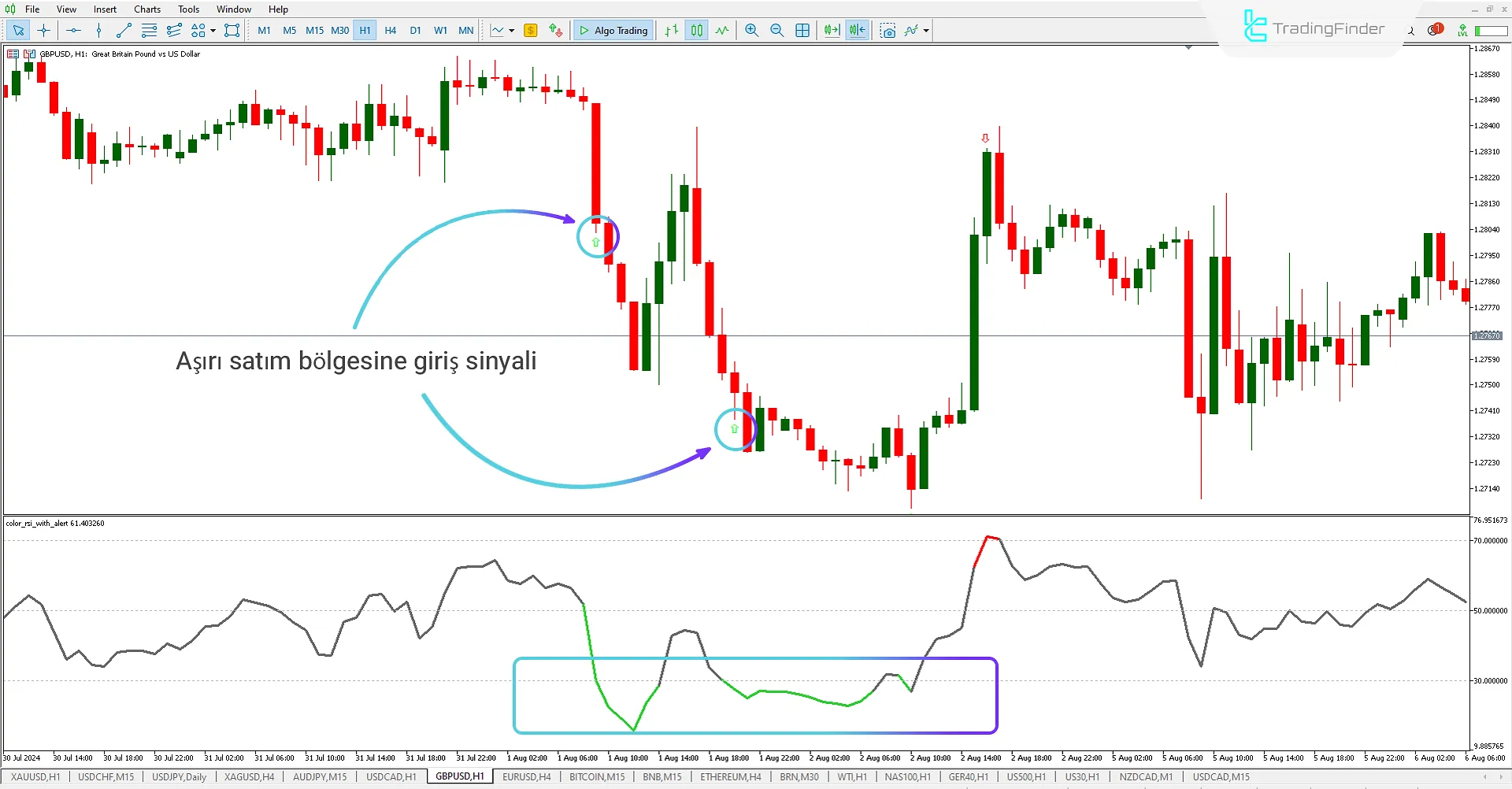Set timeframe to H4
Image resolution: width=1512 pixels, height=789 pixels.
click(x=391, y=31)
